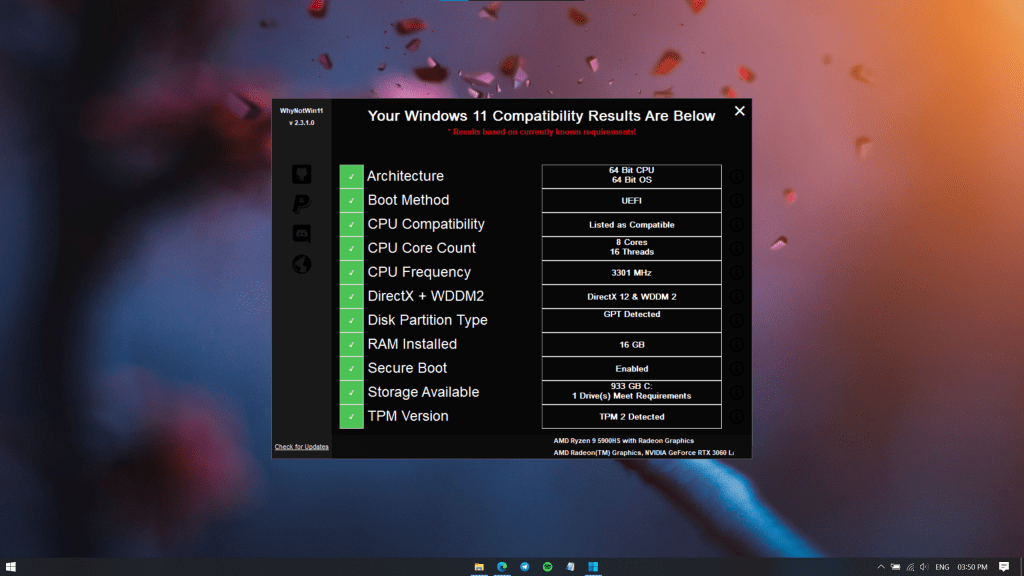This screenshot has width=1024, height=576.
Task: Click the info icon for CPU Frequency
Action: [x=737, y=272]
